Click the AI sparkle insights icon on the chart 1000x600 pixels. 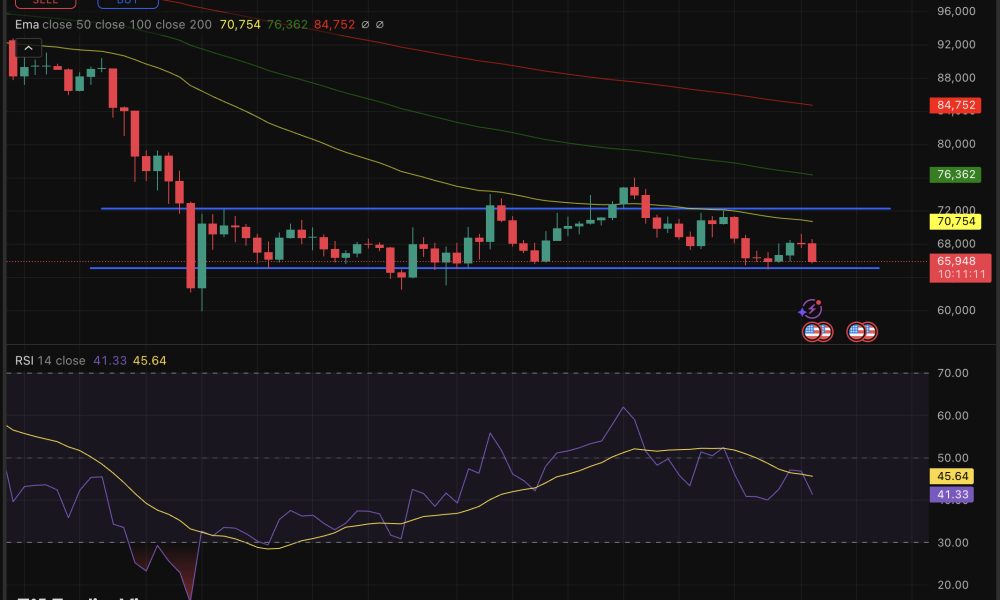point(810,308)
